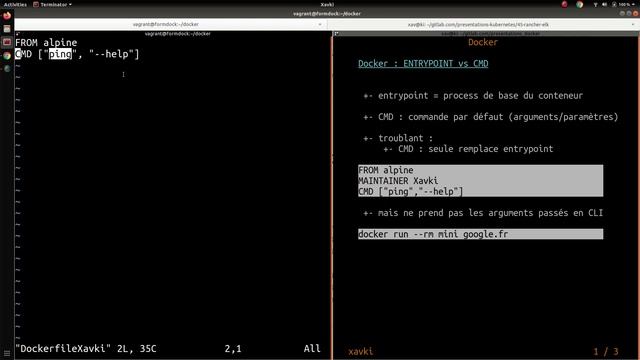Click the highlighted 'ping' word in vim
This screenshot has width=640, height=360.
coord(60,54)
